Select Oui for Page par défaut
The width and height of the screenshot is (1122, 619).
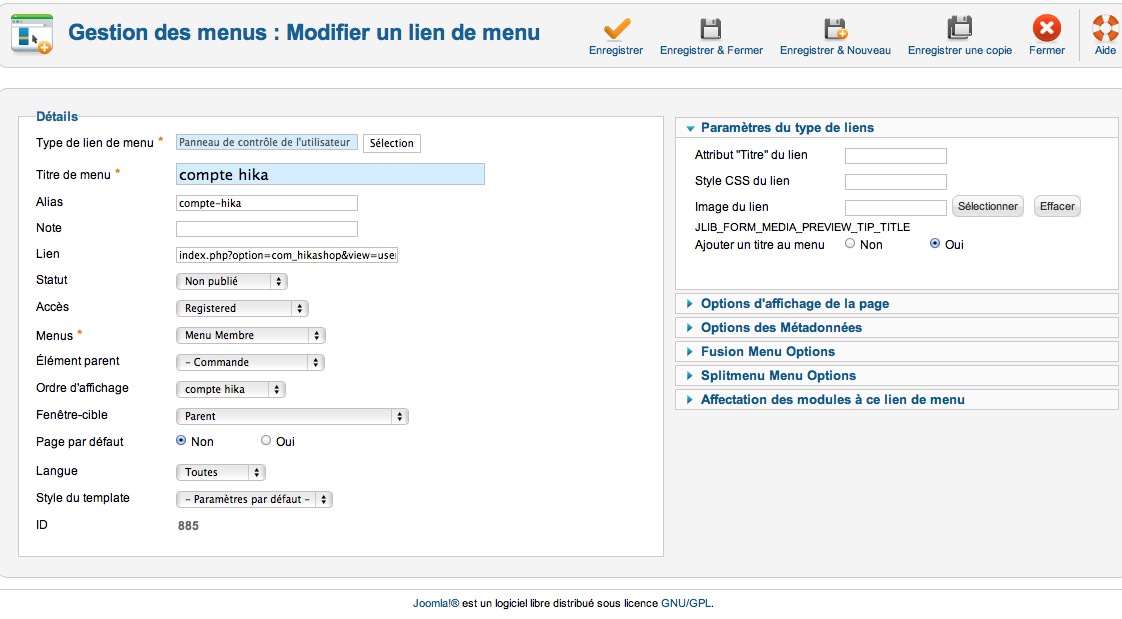(266, 441)
